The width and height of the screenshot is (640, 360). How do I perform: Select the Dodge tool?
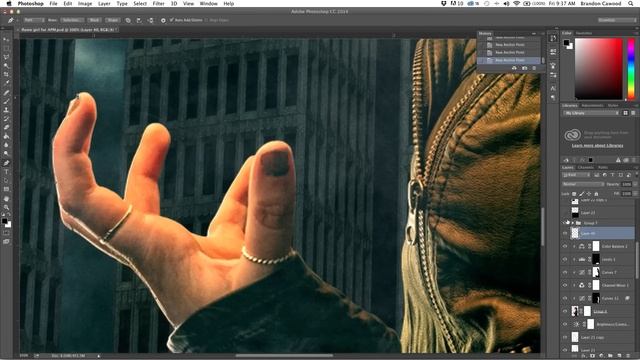6,154
